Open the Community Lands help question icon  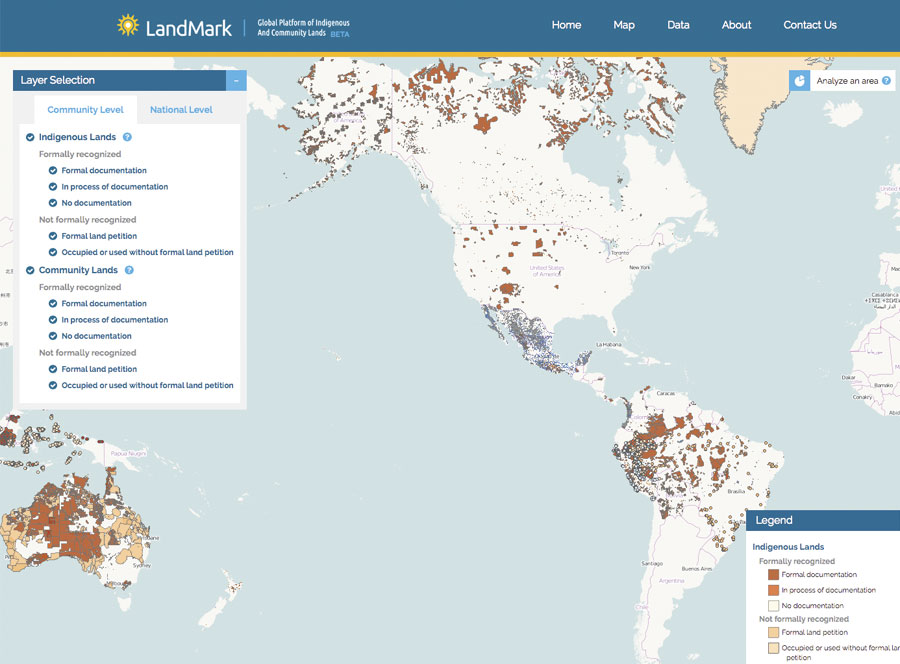click(x=129, y=270)
